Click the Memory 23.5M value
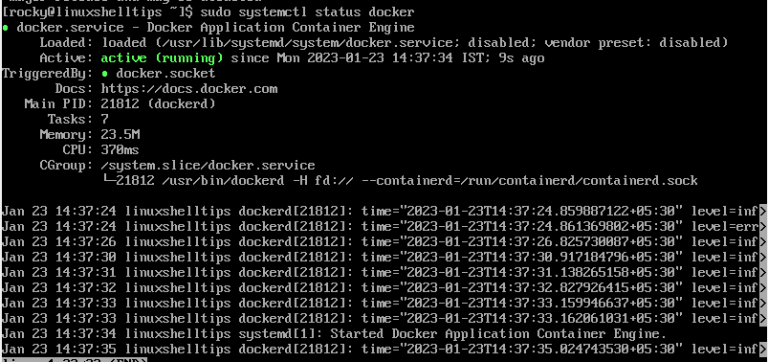Image resolution: width=768 pixels, height=362 pixels. [120, 135]
